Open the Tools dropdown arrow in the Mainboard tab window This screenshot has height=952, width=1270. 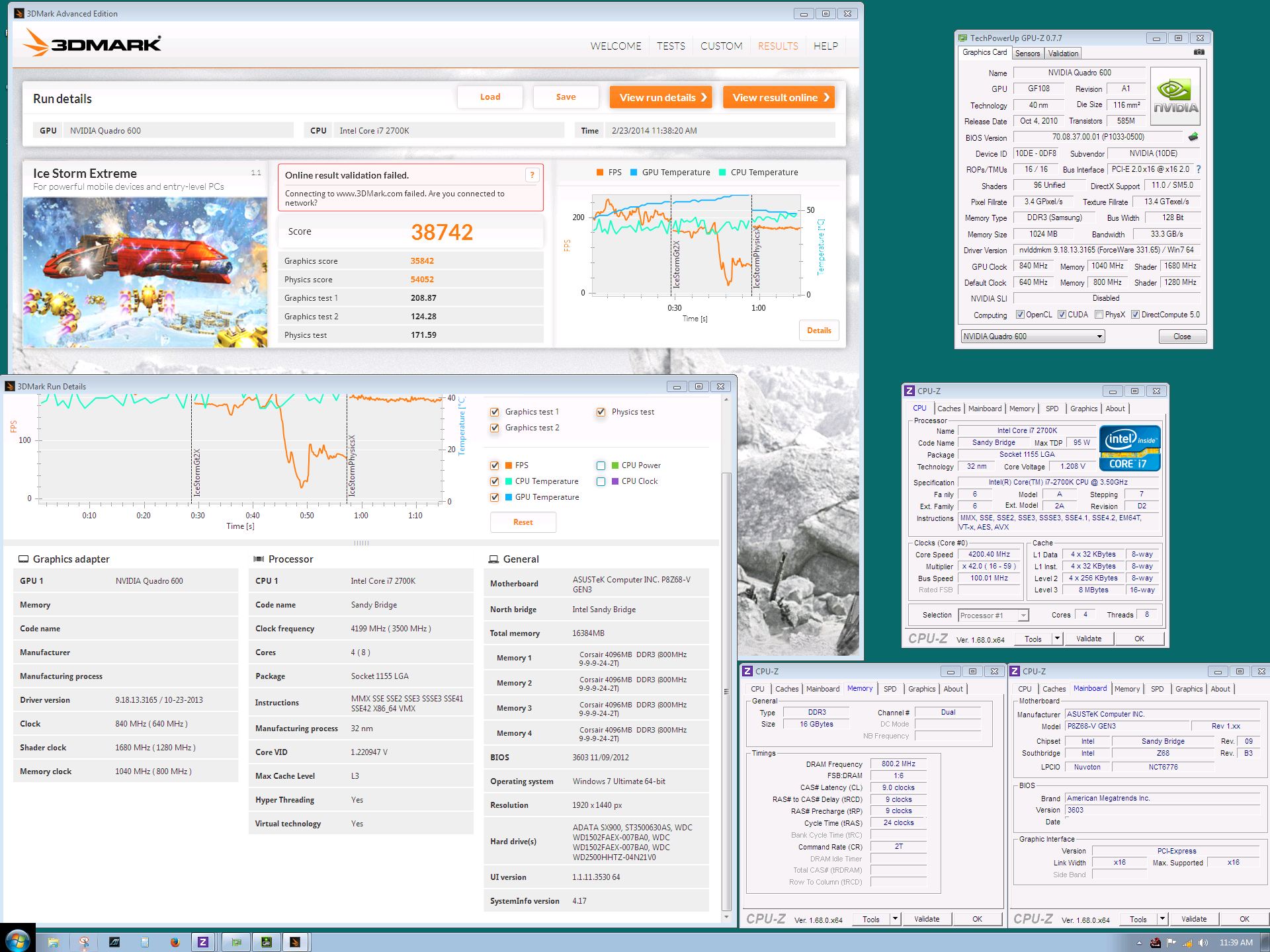(1162, 919)
